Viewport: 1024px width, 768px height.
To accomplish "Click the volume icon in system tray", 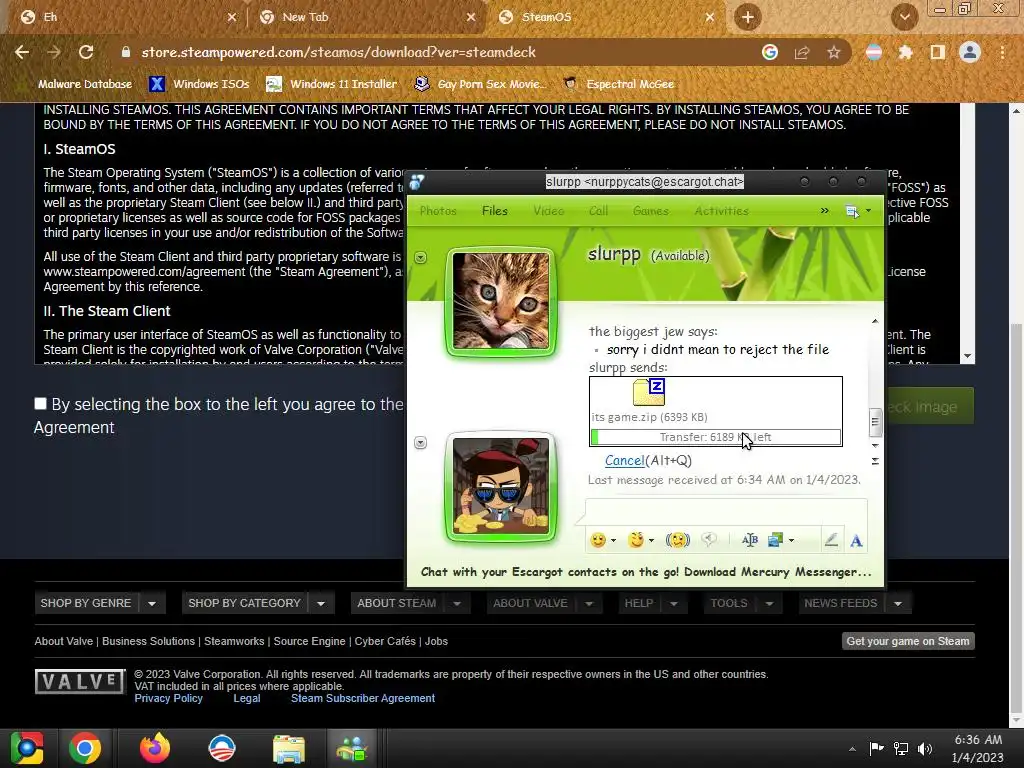I will pyautogui.click(x=925, y=748).
